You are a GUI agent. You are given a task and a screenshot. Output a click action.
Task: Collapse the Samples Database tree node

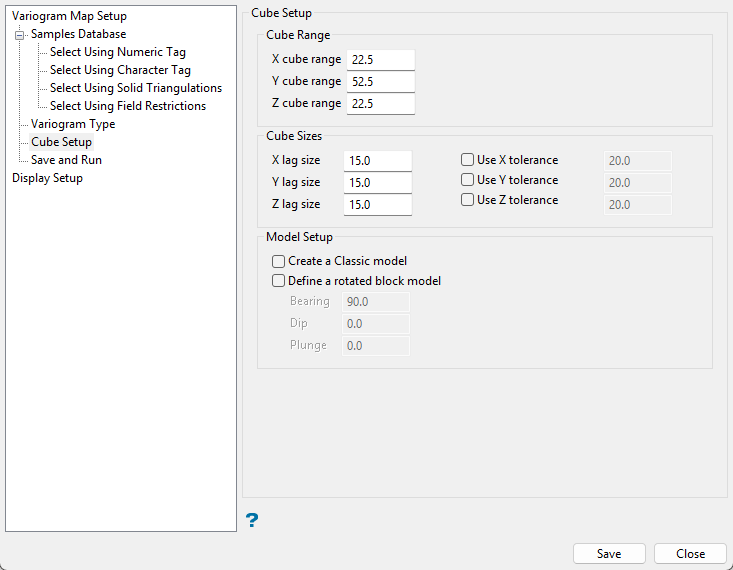tap(19, 34)
